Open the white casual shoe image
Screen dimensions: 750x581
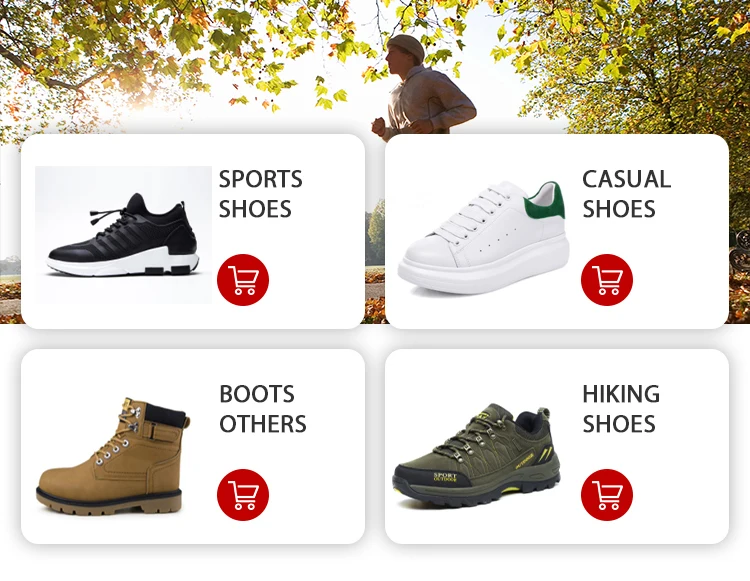tap(484, 237)
